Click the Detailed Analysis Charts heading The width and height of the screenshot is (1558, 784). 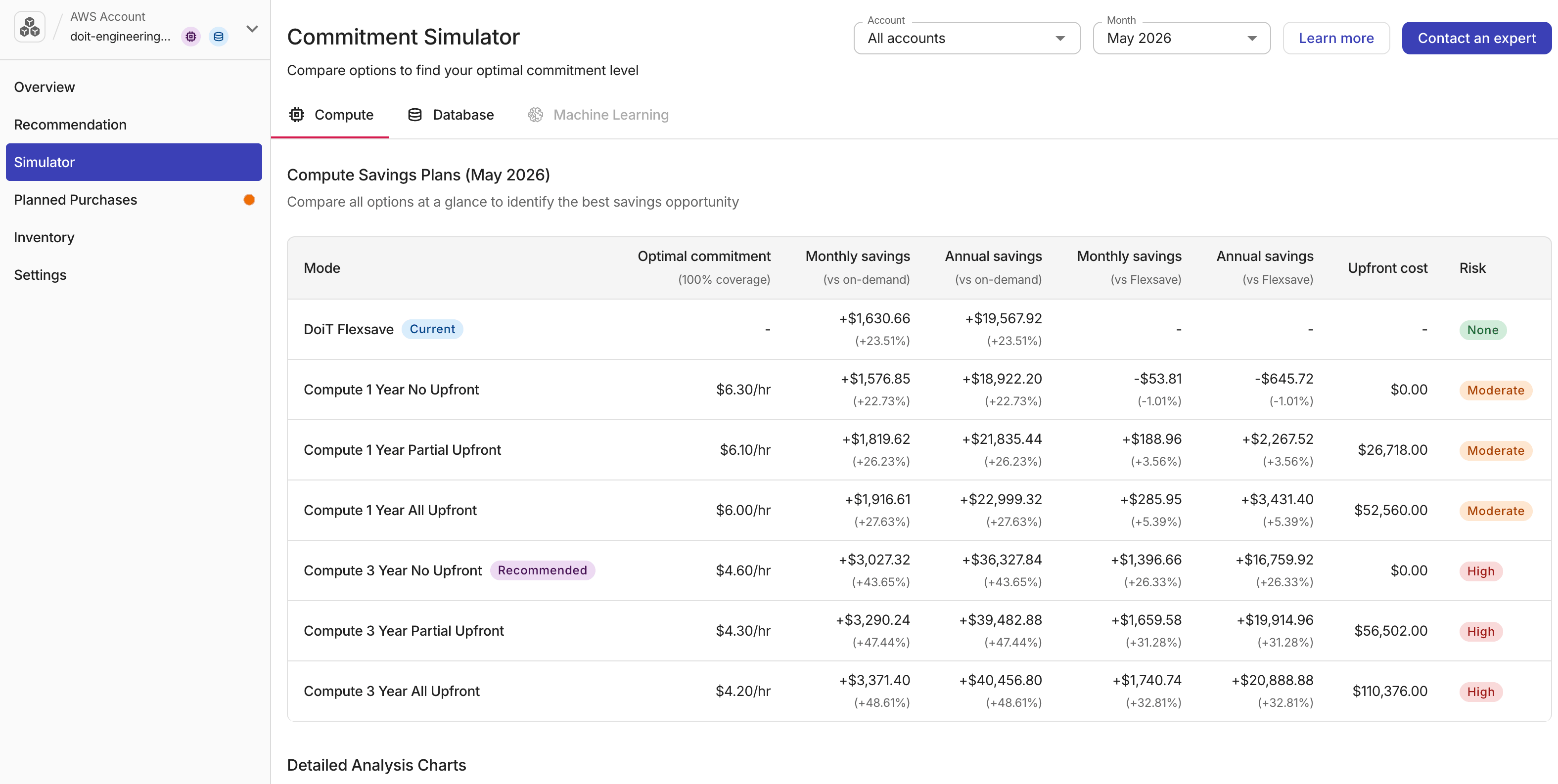376,765
